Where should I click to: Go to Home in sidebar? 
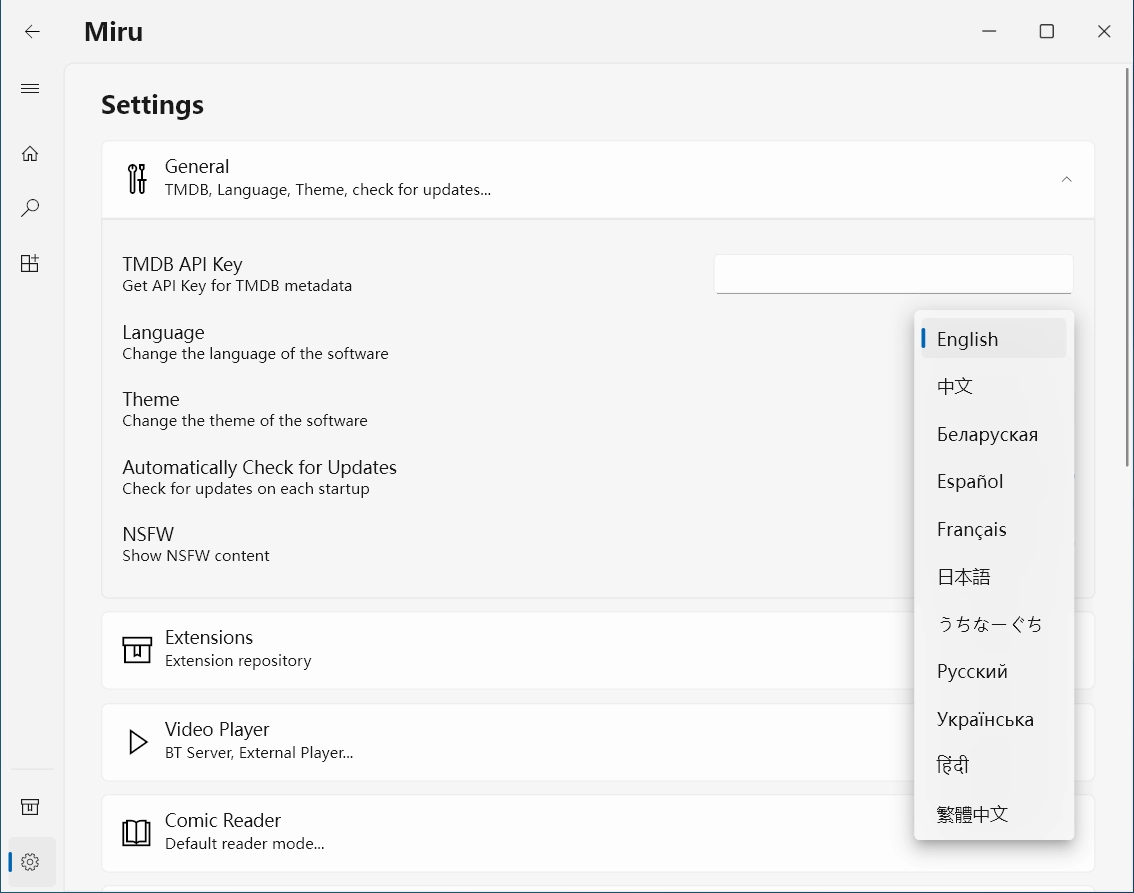(30, 153)
